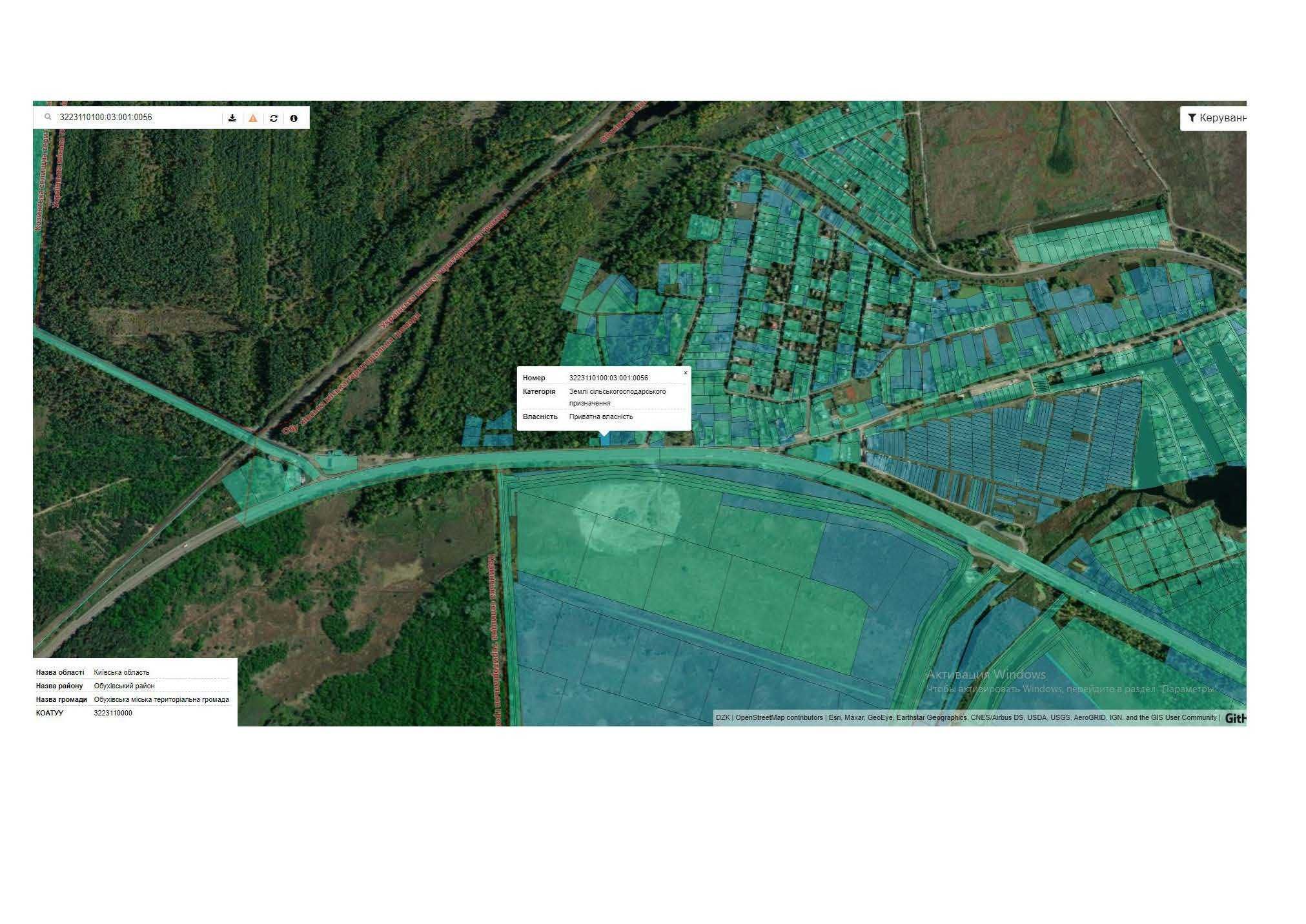
Task: Click the orange warning triangle icon
Action: (253, 118)
